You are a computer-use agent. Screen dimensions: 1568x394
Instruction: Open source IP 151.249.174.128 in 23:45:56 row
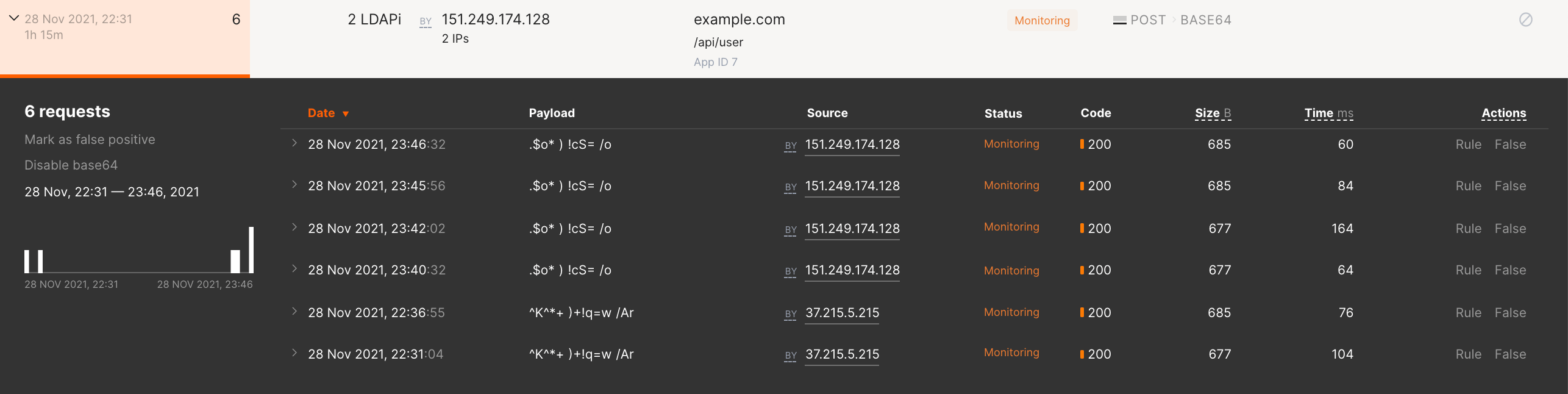click(x=852, y=186)
